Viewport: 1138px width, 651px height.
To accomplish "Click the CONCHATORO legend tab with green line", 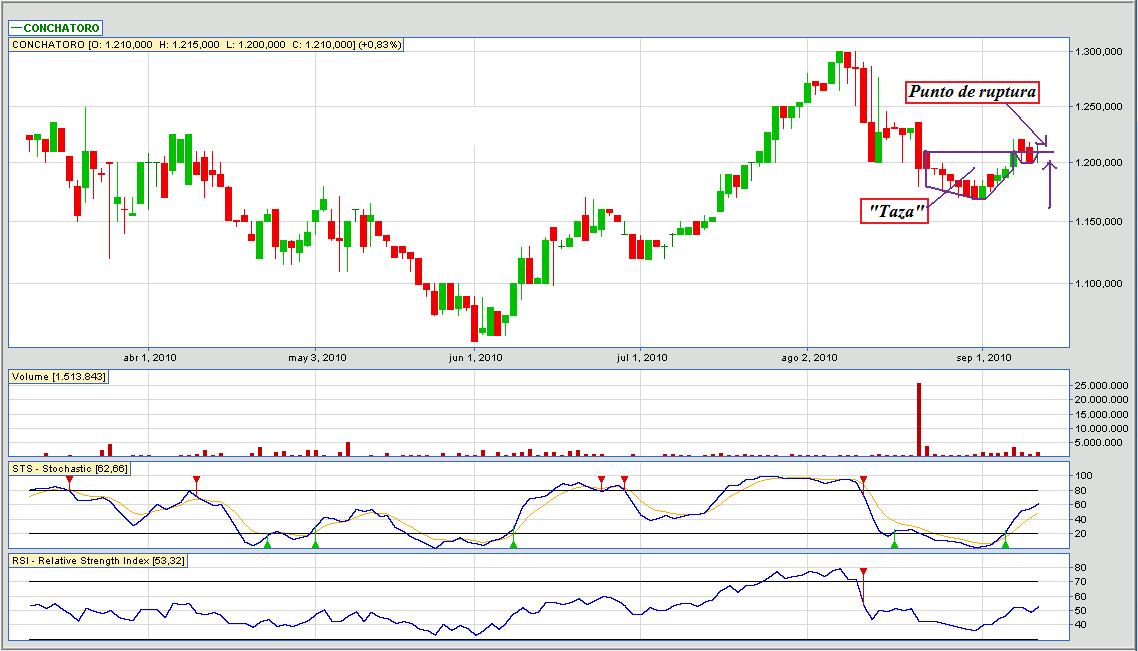I will click(56, 28).
